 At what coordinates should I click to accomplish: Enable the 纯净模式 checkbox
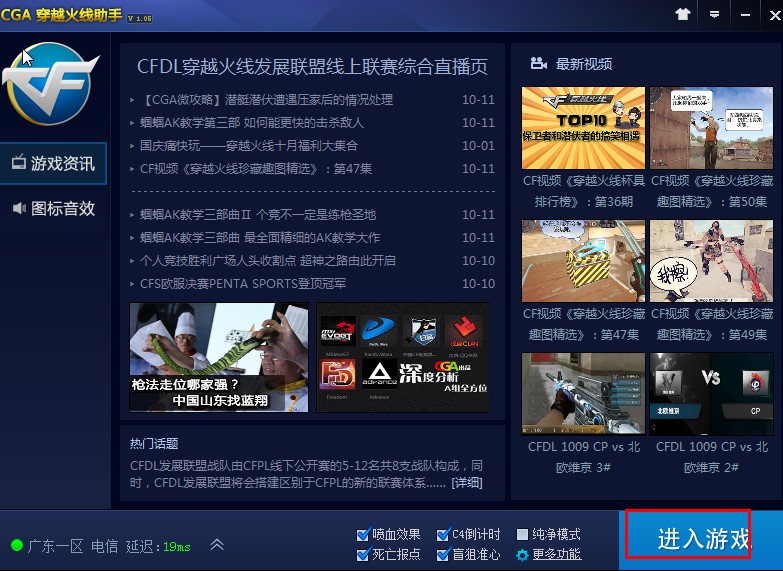pos(522,535)
